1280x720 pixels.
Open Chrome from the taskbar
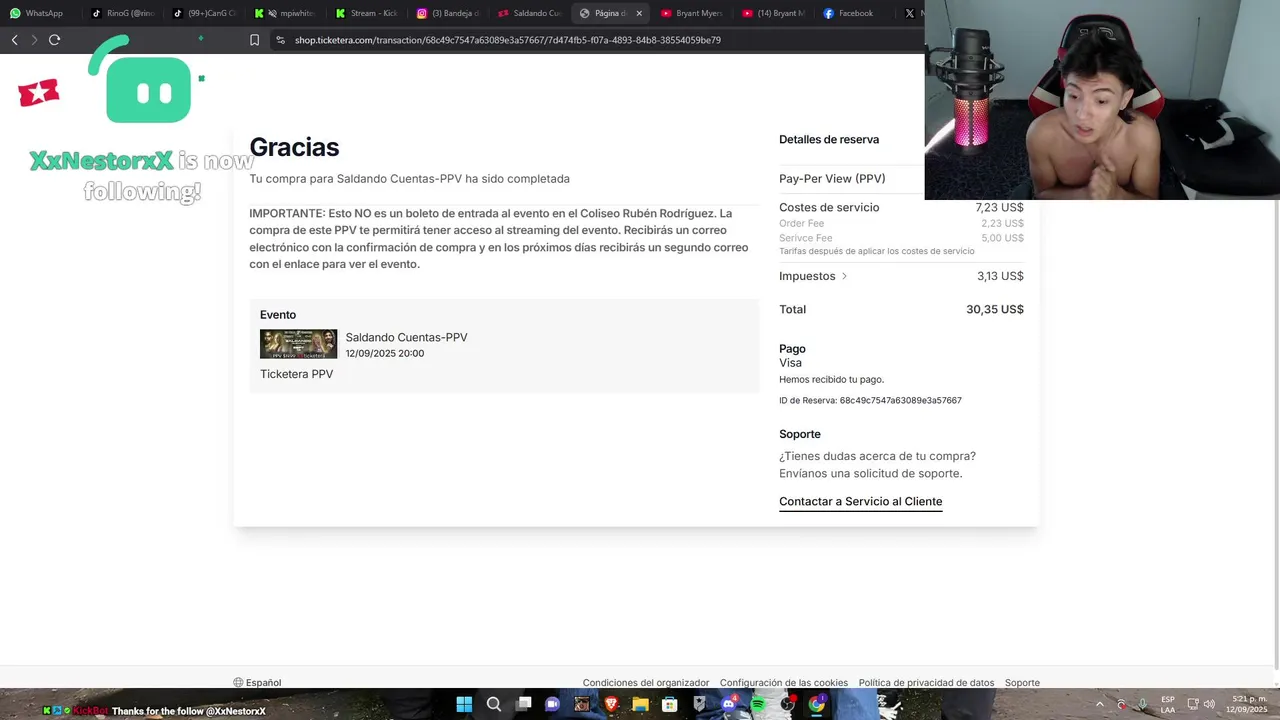(817, 704)
